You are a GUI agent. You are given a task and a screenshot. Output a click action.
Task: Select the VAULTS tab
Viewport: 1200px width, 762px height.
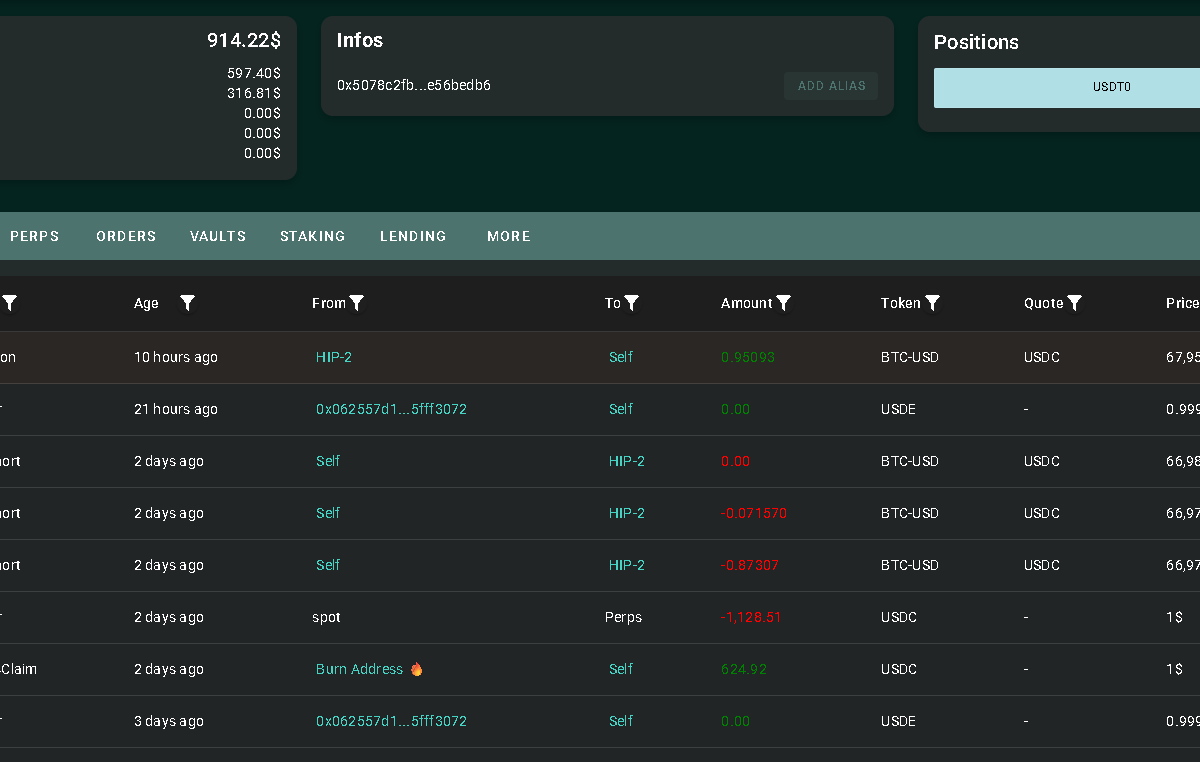pos(218,236)
